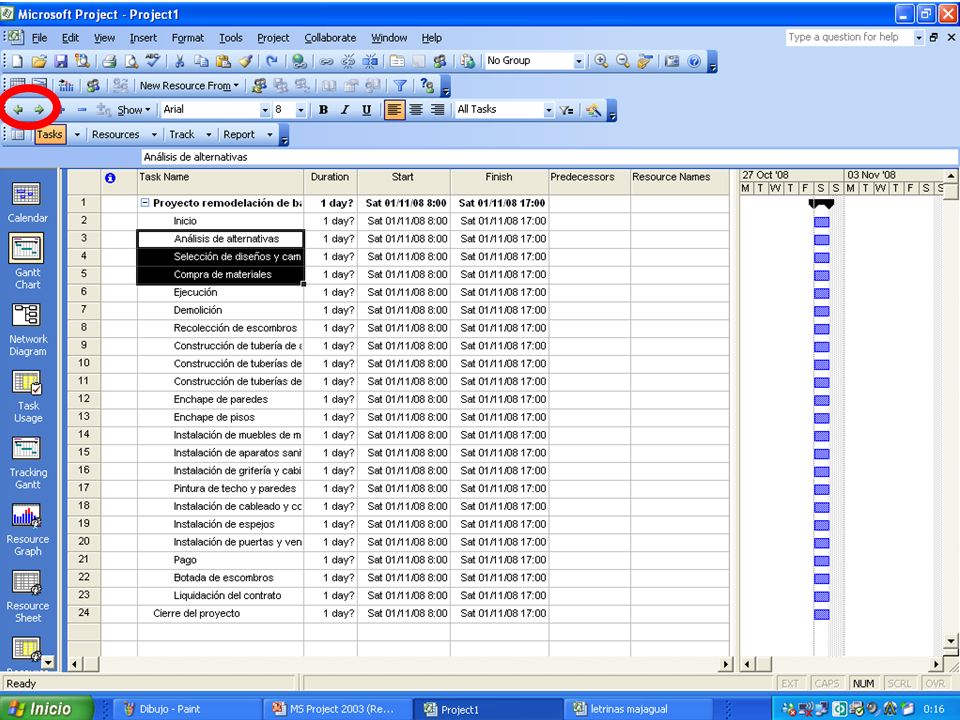Zoom in on the timescale
Screen dimensions: 960x720
click(x=601, y=61)
